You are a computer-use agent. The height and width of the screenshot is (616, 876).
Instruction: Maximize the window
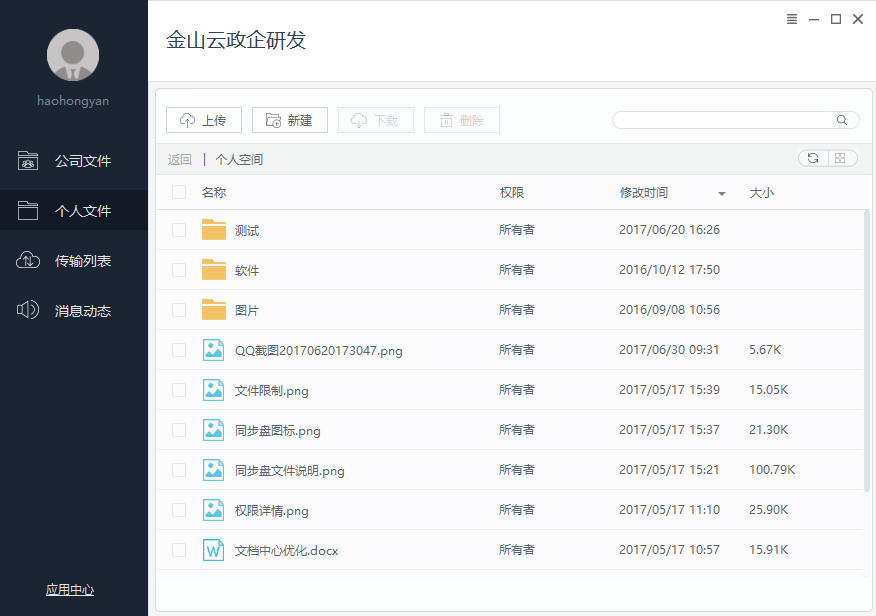click(x=836, y=19)
